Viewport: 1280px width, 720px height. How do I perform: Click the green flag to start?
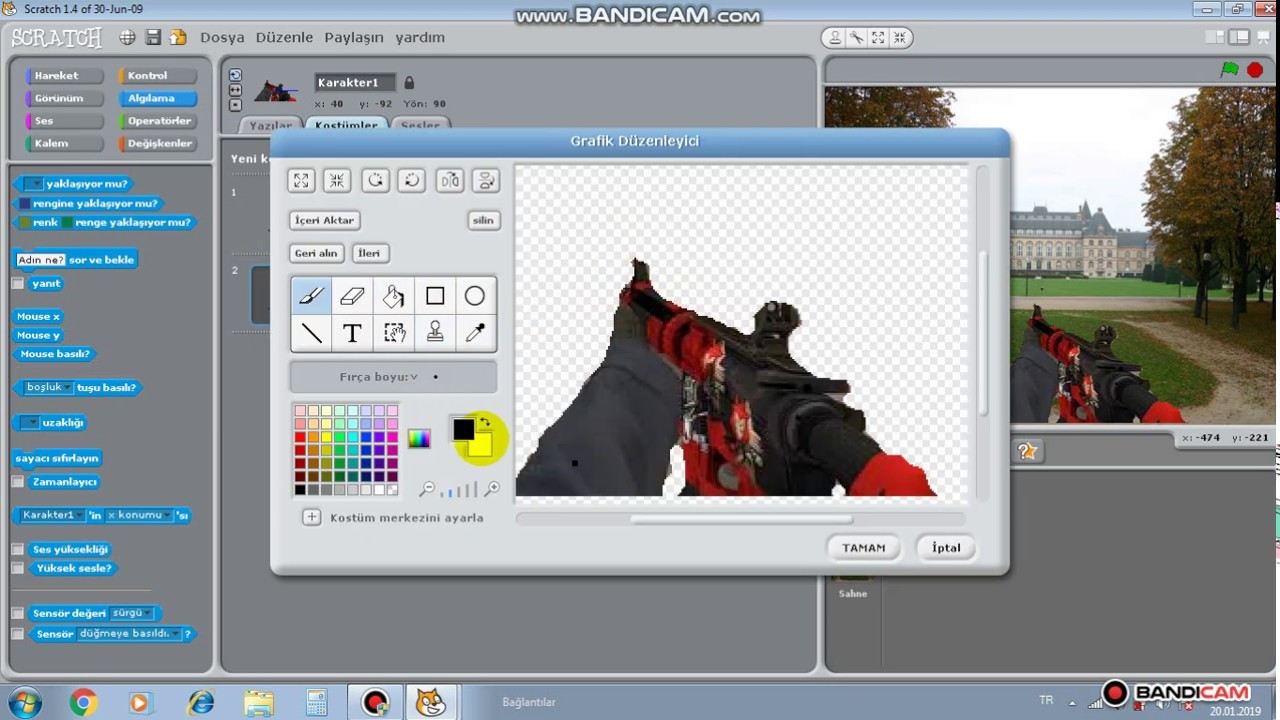[x=1230, y=70]
